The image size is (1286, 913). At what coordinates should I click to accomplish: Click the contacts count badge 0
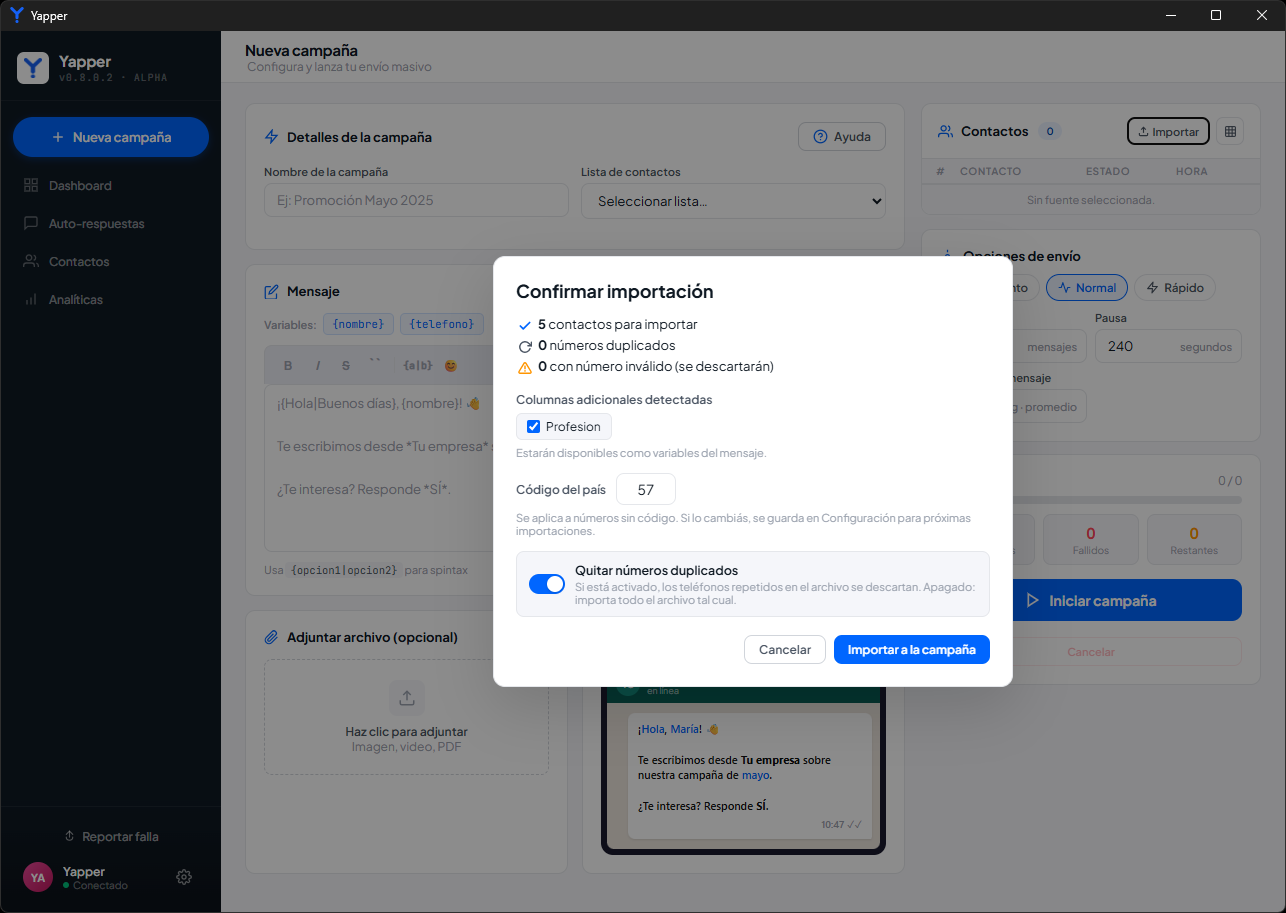[1049, 131]
